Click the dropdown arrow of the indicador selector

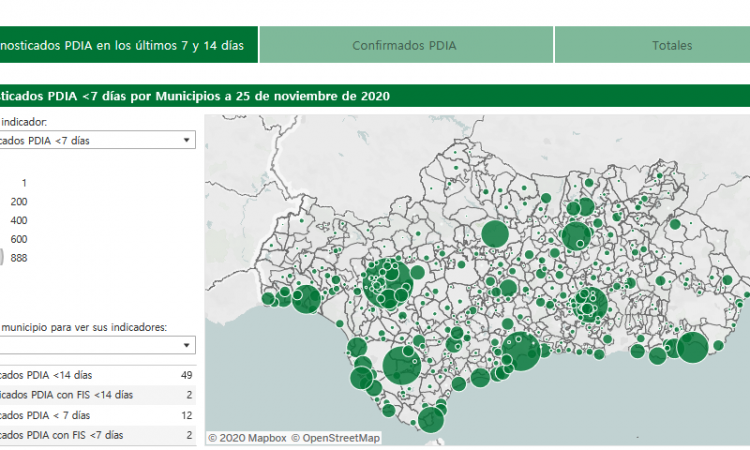187,141
